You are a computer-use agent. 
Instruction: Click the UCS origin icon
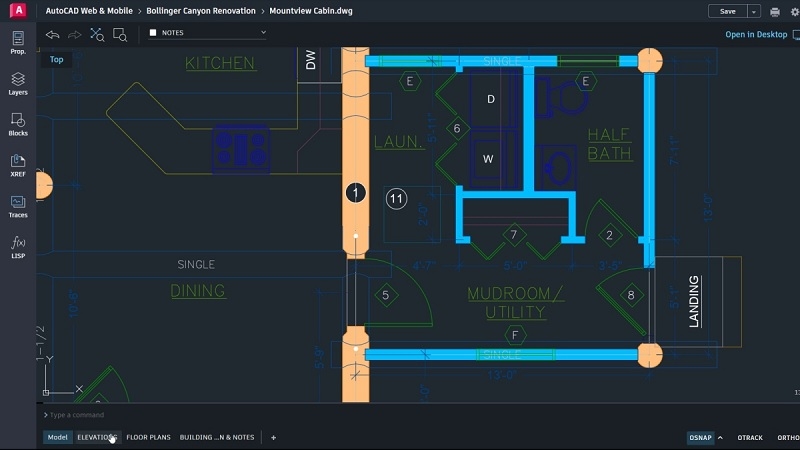coord(46,392)
